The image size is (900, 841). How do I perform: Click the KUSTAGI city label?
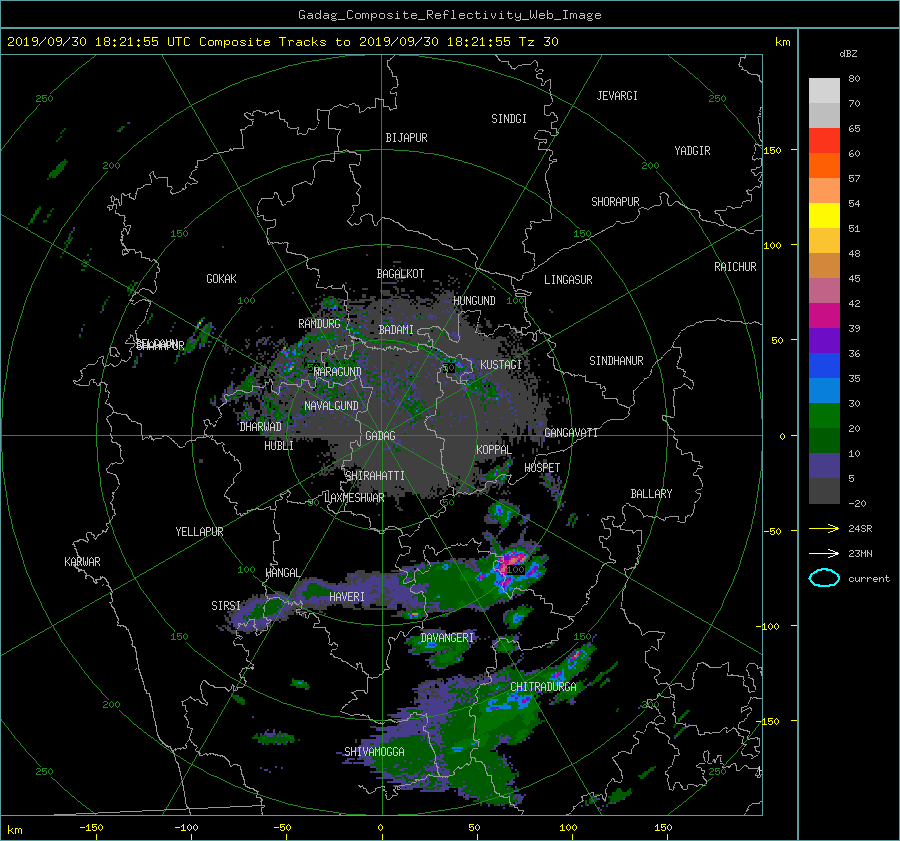[501, 365]
